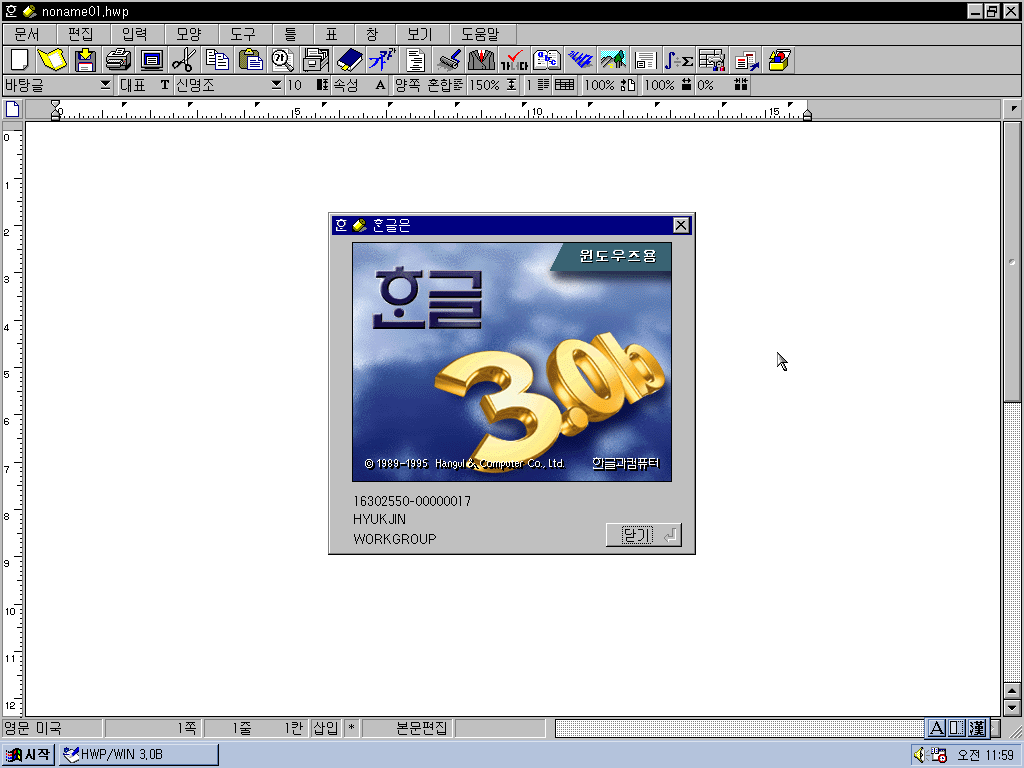Image resolution: width=1024 pixels, height=768 pixels.
Task: Click the A input mode button
Action: click(x=936, y=728)
